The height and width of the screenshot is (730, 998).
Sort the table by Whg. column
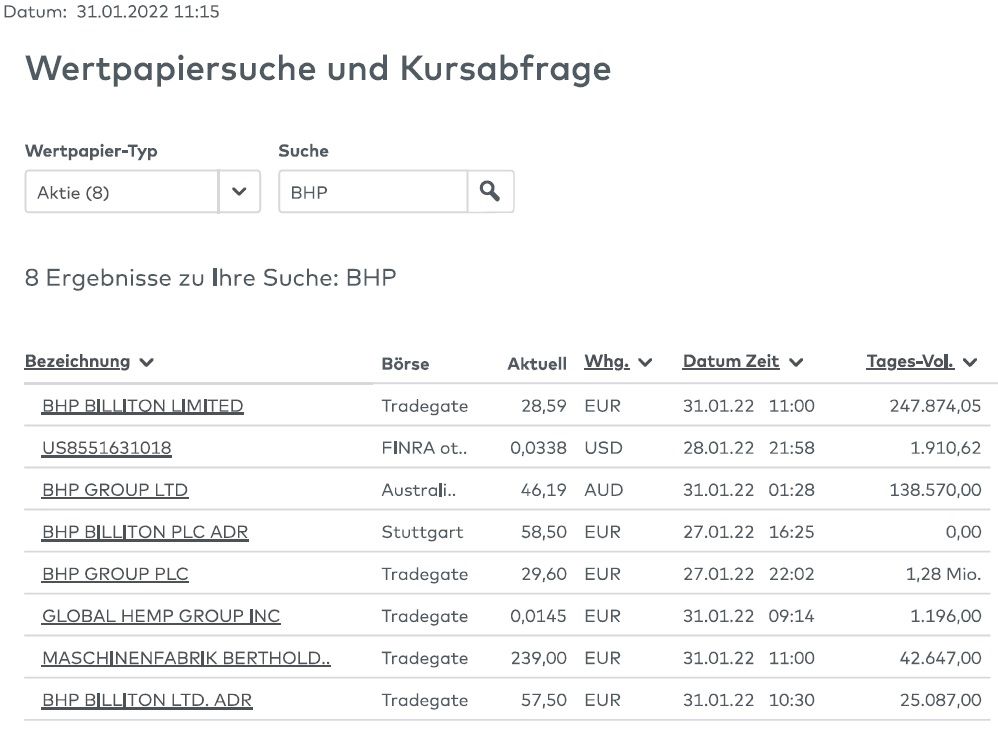tap(608, 361)
